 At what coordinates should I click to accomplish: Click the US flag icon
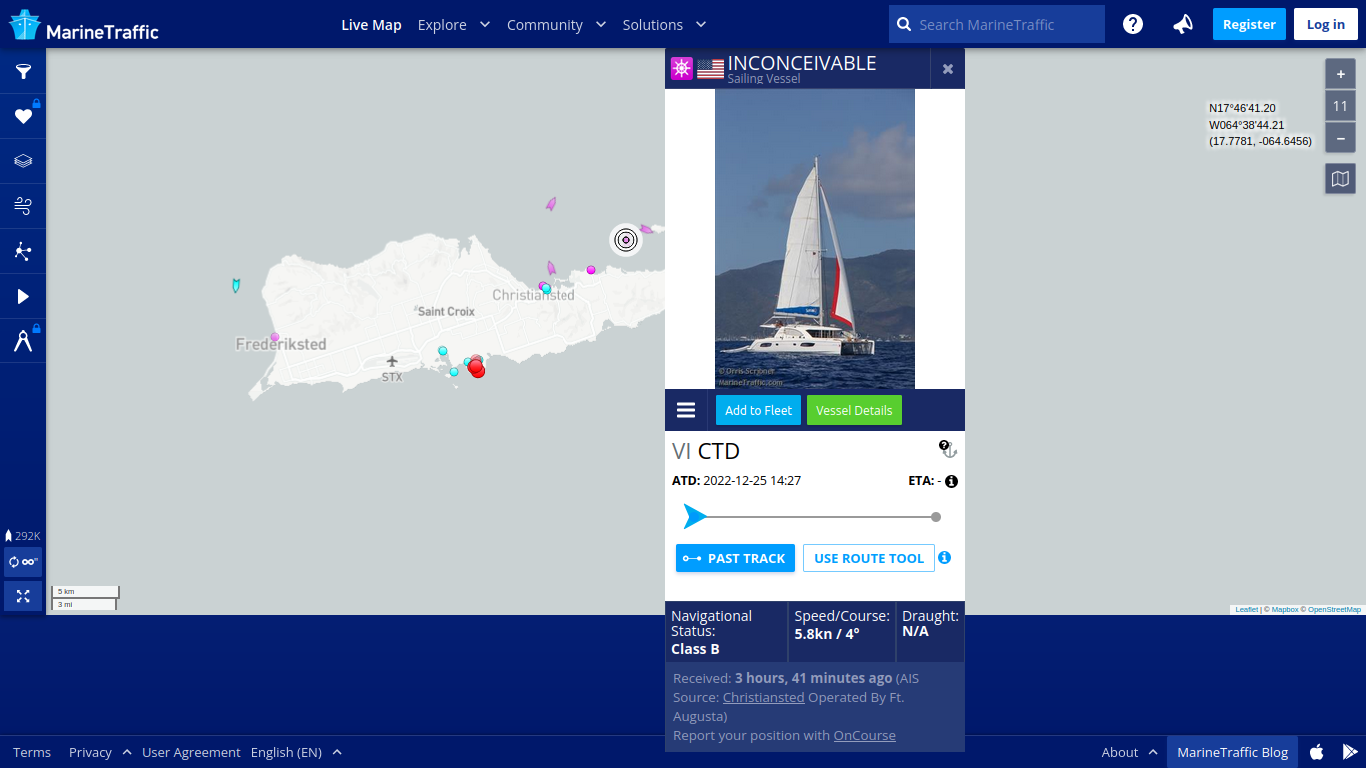coord(710,69)
